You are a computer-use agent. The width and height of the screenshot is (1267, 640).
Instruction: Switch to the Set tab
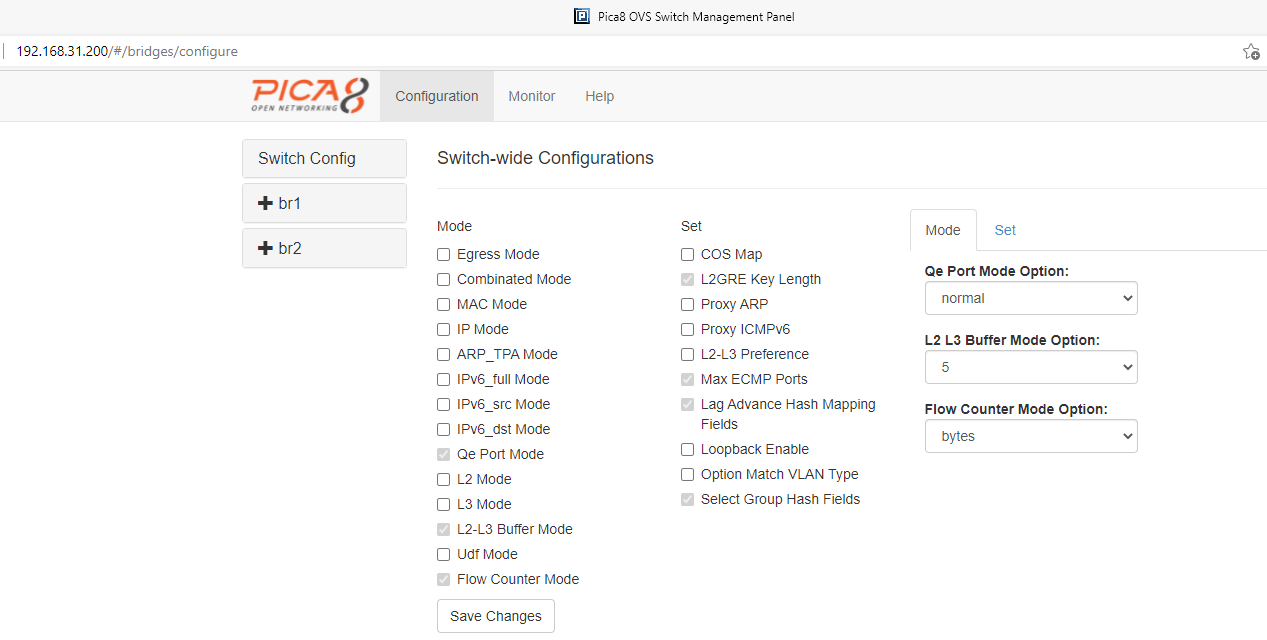coord(1005,230)
